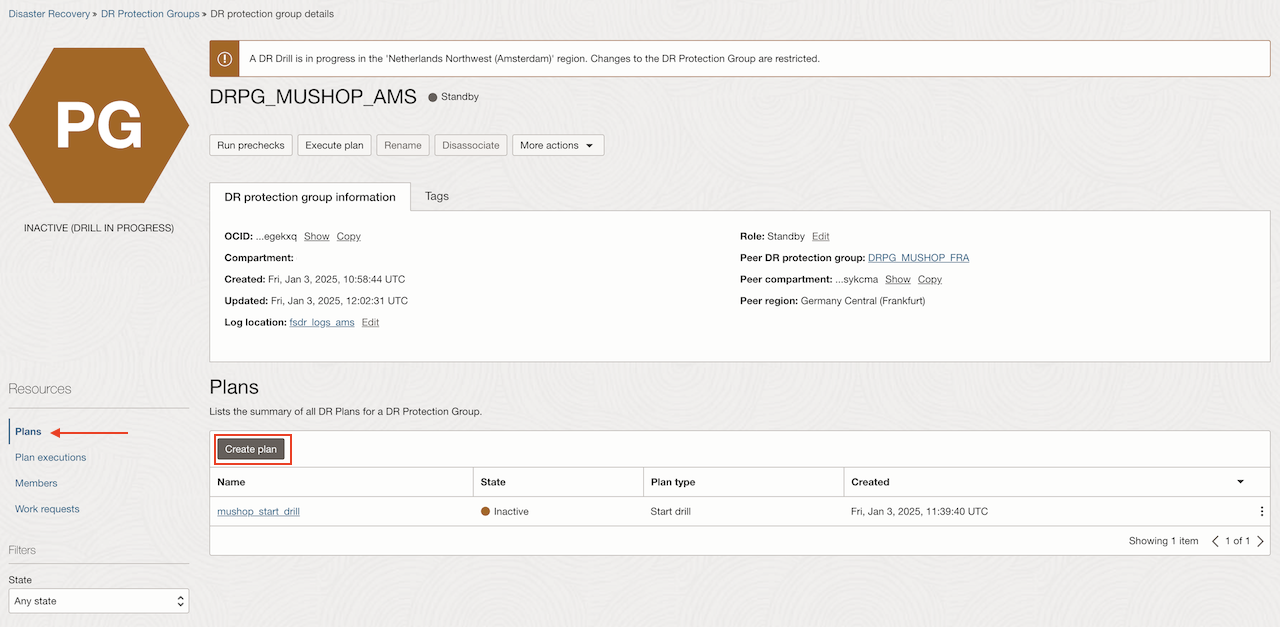The image size is (1280, 627).
Task: Open the mushop_start_drill plan link
Action: (x=258, y=511)
